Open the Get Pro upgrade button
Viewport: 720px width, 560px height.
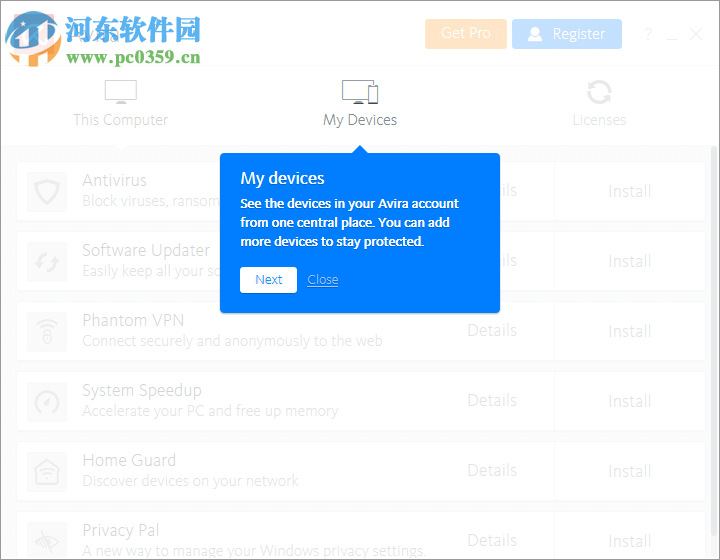pyautogui.click(x=466, y=34)
